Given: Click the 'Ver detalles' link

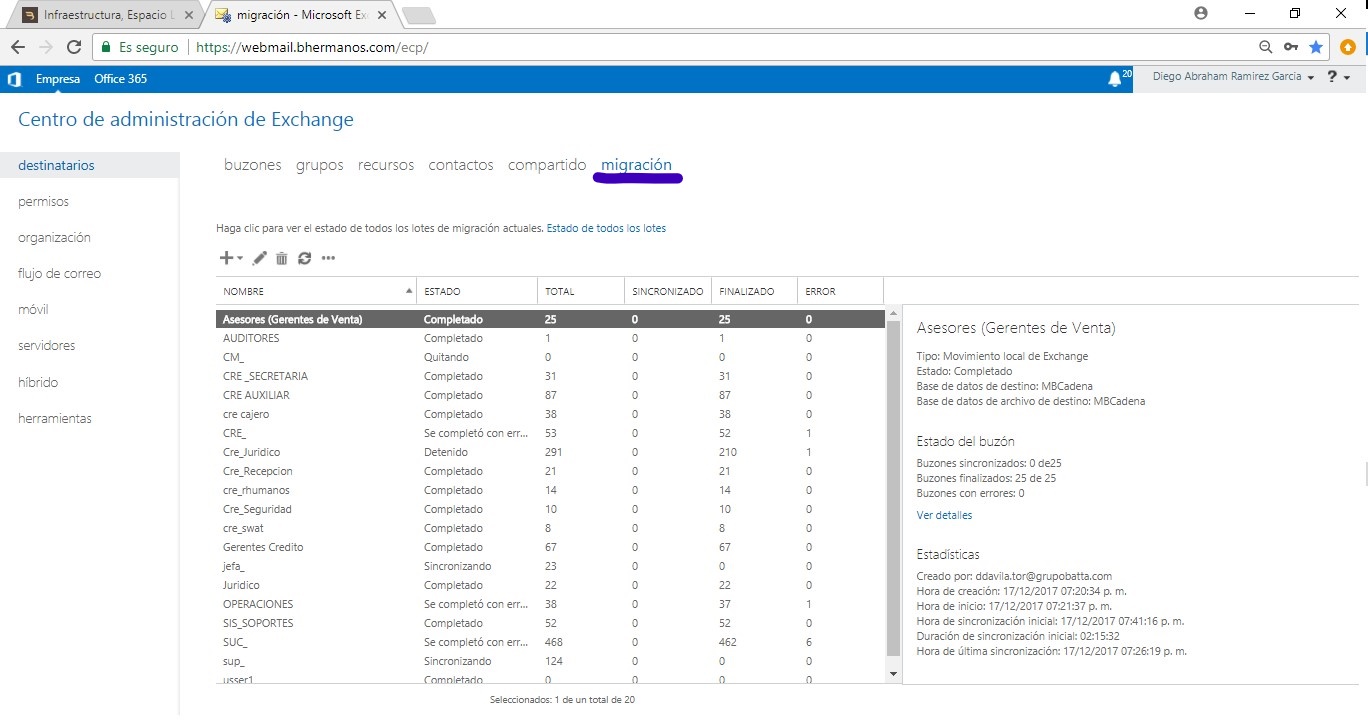Looking at the screenshot, I should click(944, 516).
